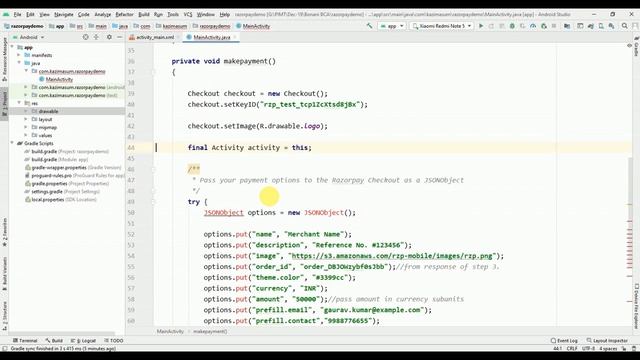Hide the Project panel with minus icon

[x=120, y=37]
